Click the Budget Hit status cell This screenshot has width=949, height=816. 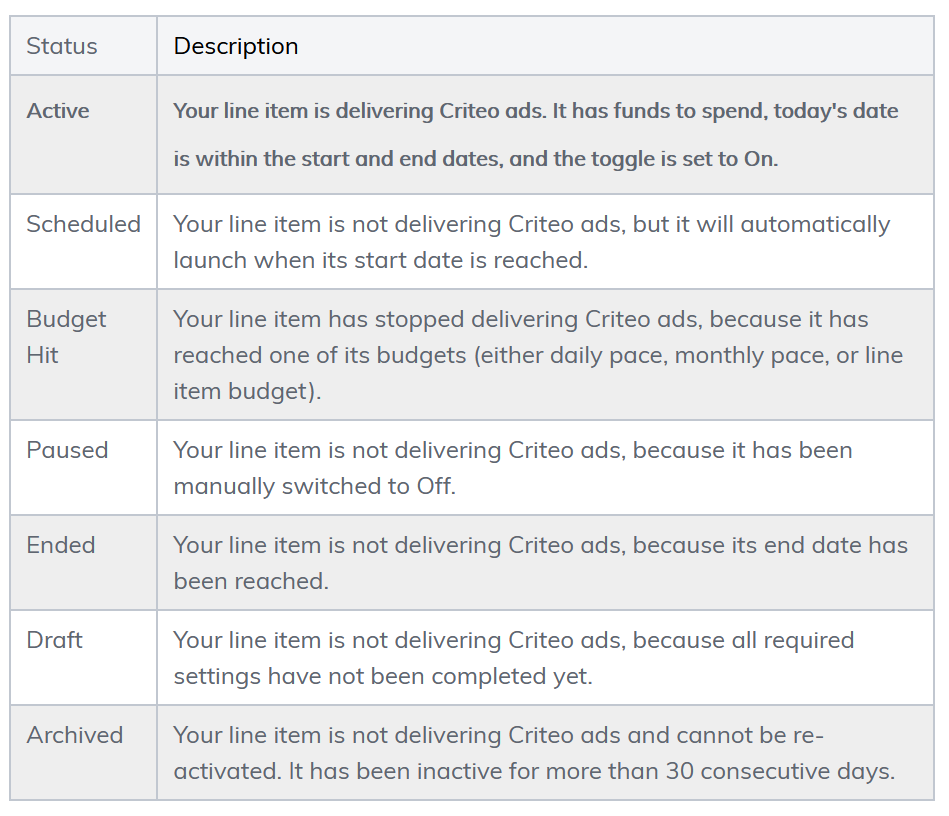pyautogui.click(x=66, y=337)
